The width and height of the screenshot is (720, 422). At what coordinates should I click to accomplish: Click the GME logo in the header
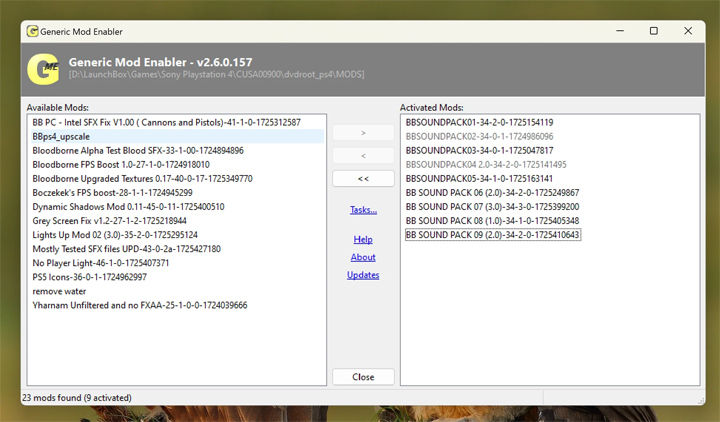point(44,69)
